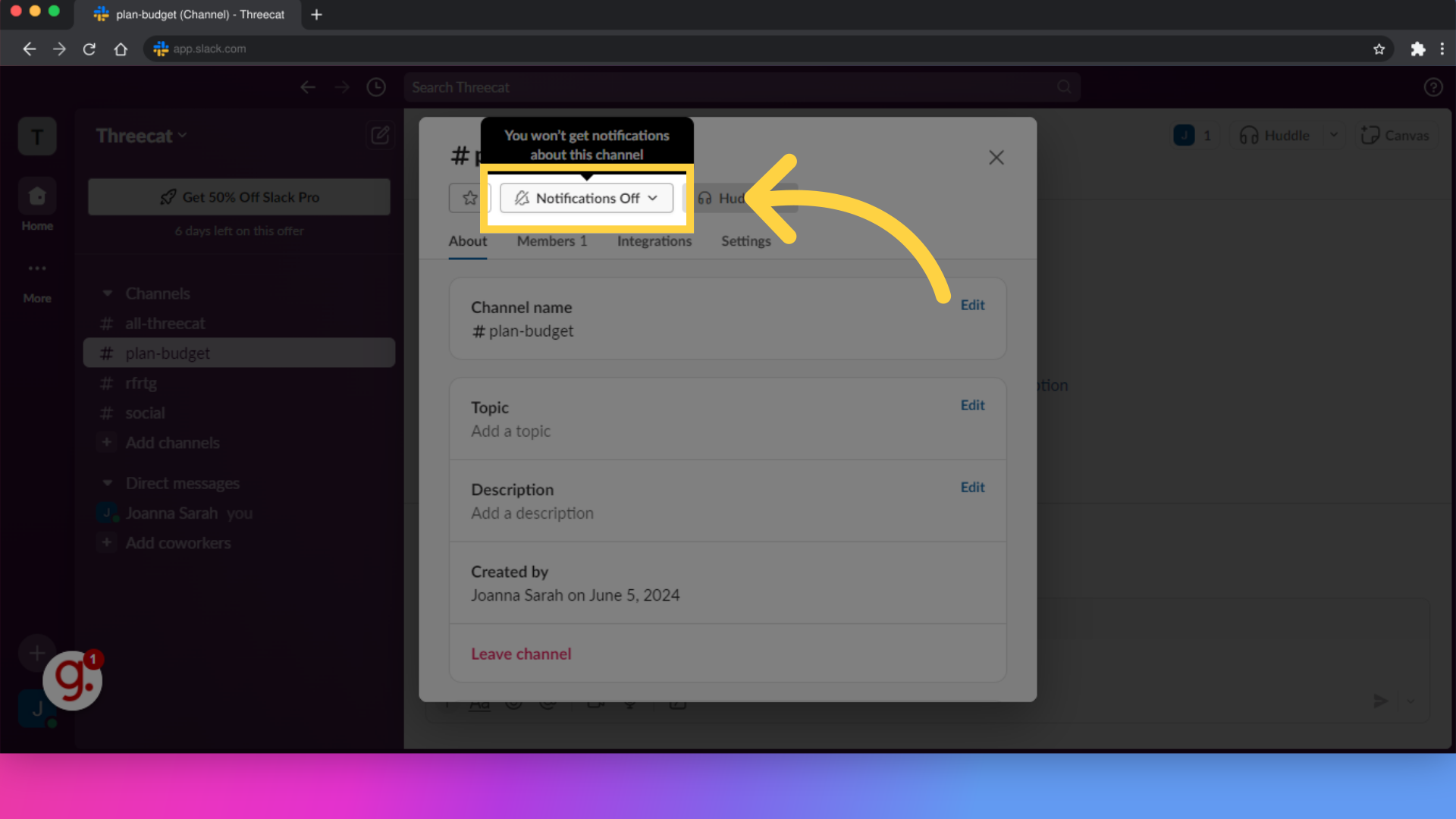Click the browser back arrow

tap(29, 49)
